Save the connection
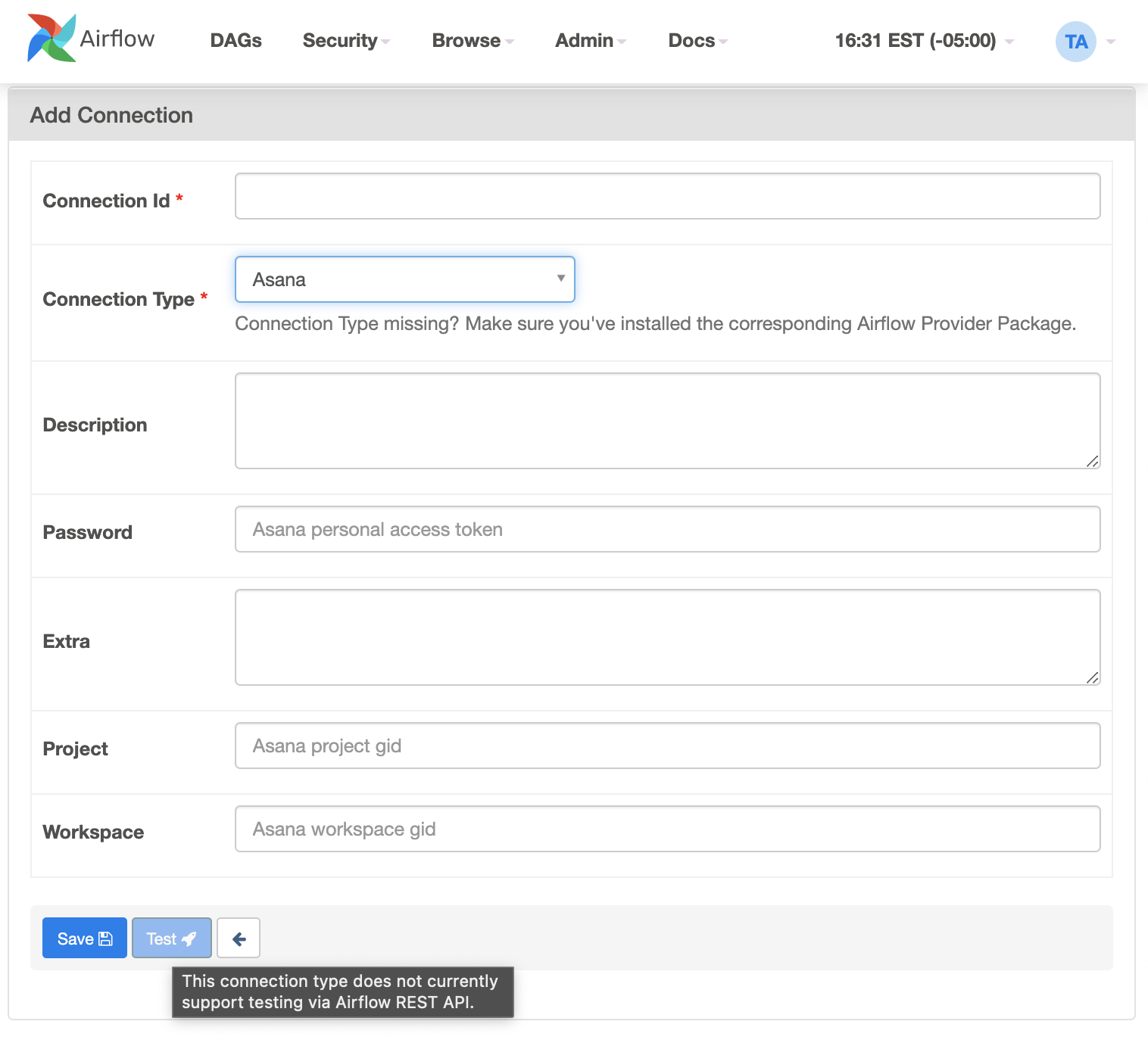The image size is (1148, 1043). pos(85,938)
